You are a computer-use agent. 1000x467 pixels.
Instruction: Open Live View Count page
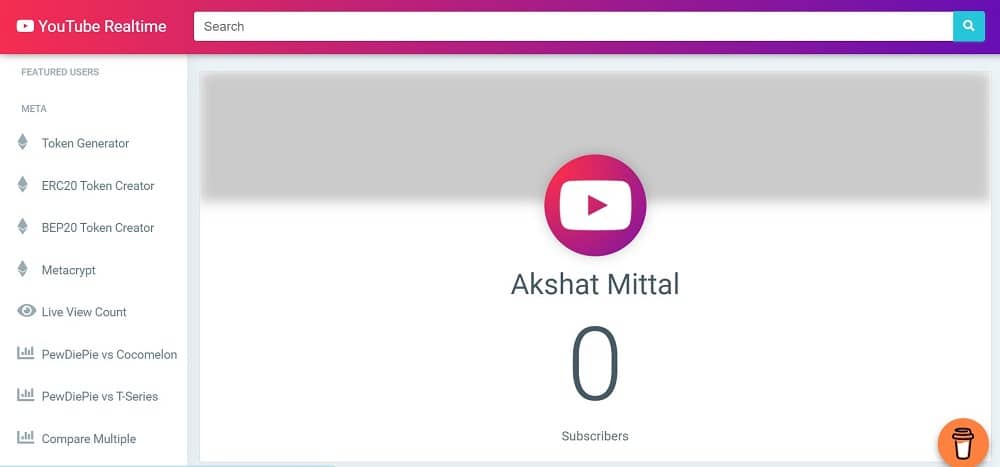pos(84,312)
